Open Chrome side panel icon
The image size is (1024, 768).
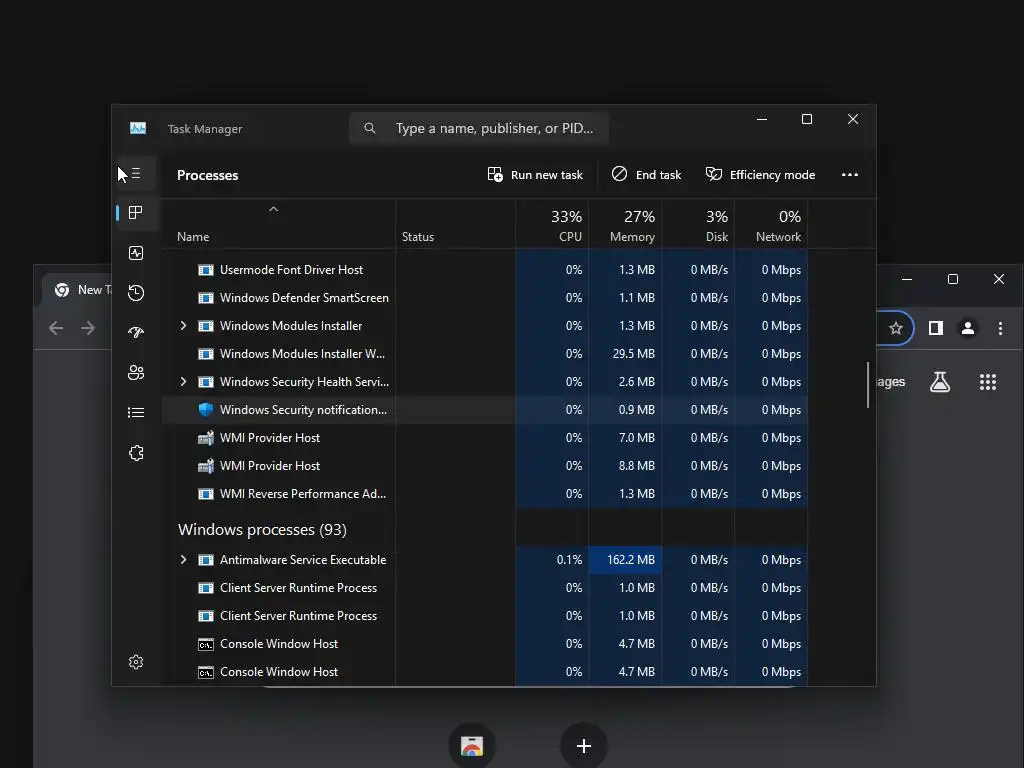click(x=936, y=328)
